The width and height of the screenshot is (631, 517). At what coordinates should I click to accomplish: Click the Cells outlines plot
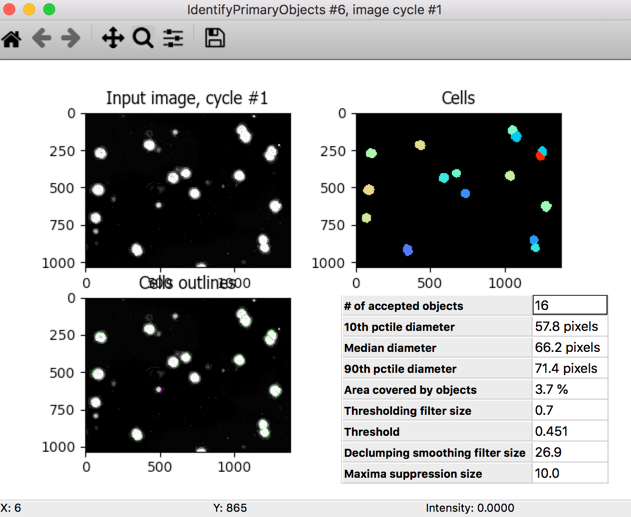[x=188, y=375]
